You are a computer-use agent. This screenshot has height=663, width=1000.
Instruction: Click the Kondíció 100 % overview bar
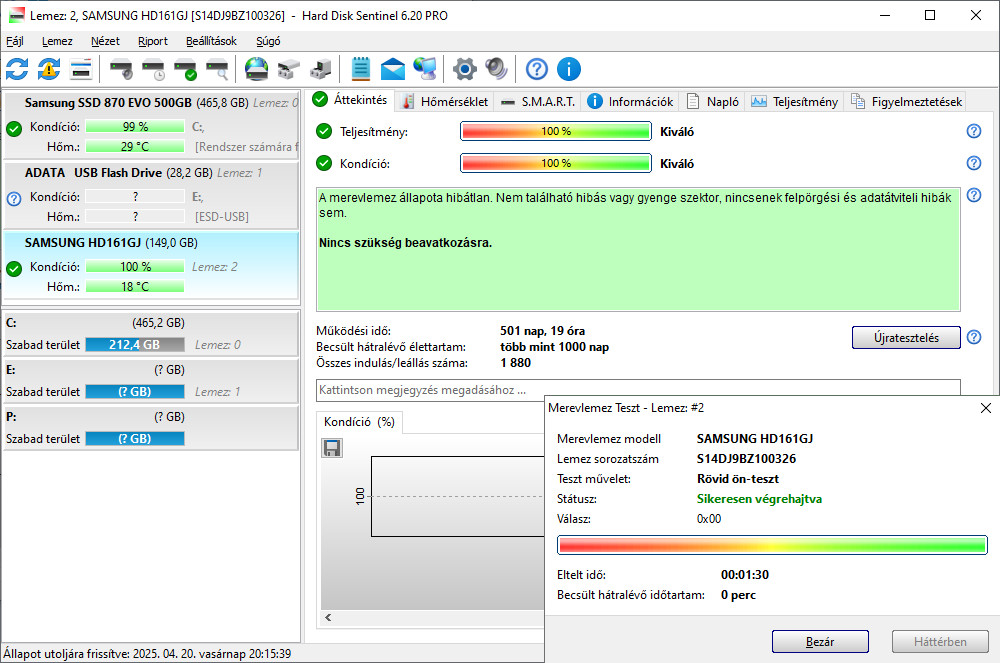[556, 163]
